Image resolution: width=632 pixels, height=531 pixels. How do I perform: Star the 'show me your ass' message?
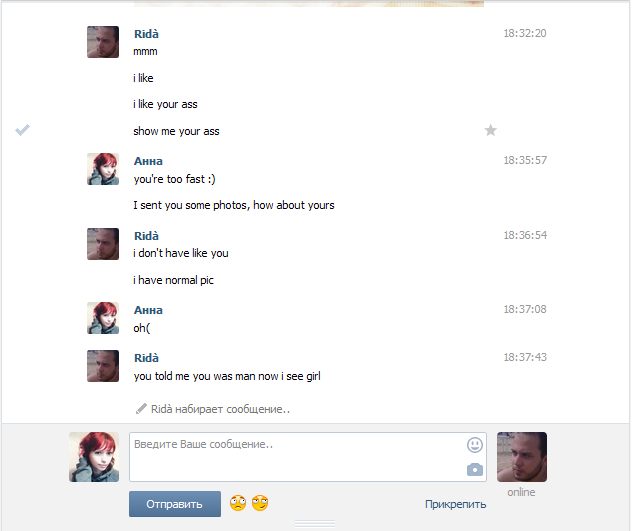click(490, 130)
